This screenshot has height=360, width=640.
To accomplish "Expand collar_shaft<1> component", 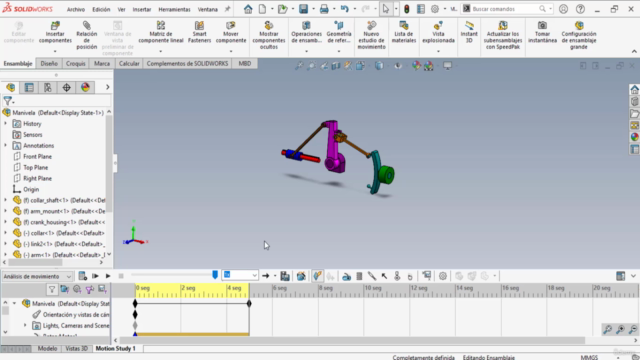I will point(5,200).
